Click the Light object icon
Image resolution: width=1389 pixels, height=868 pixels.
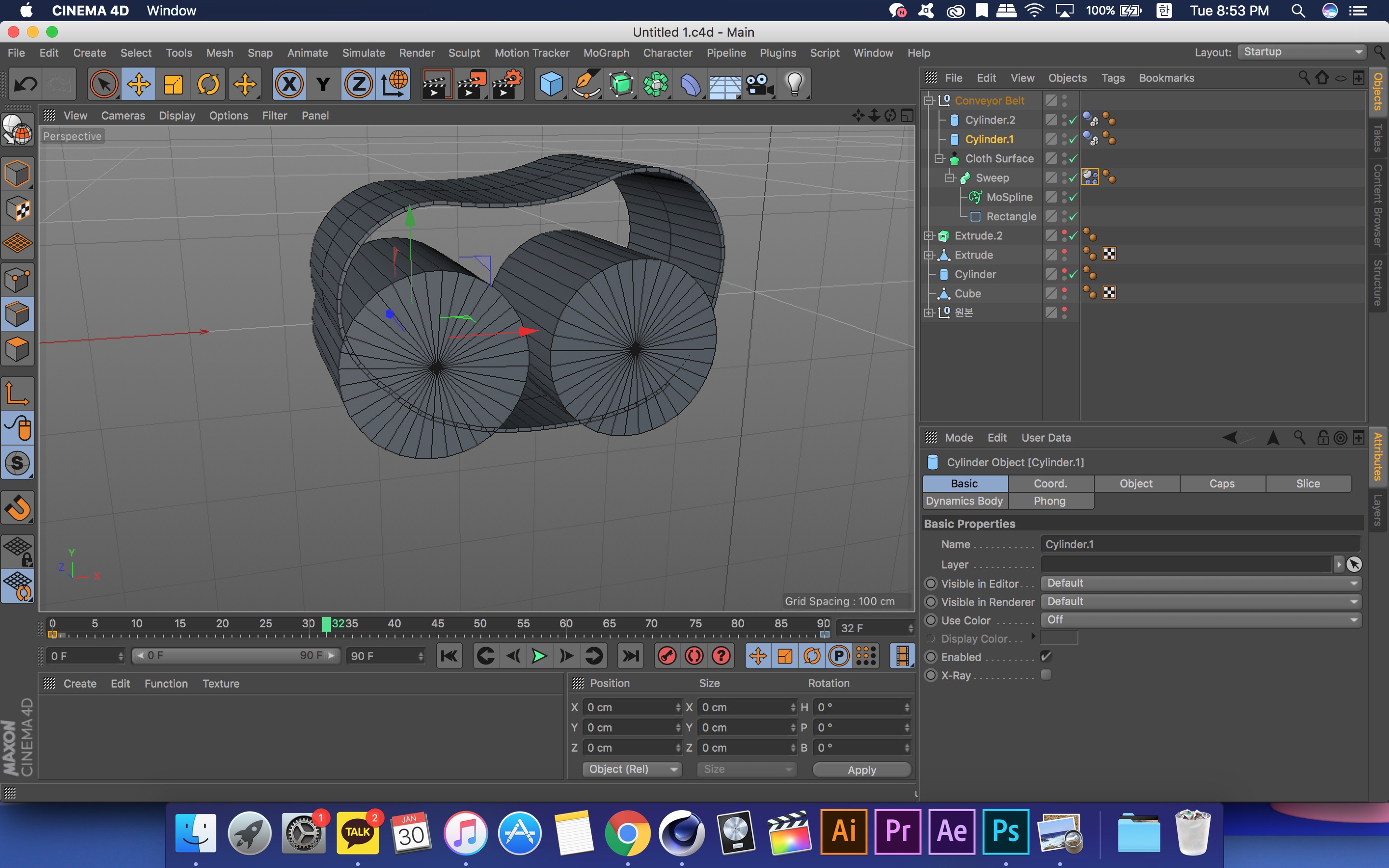pyautogui.click(x=794, y=84)
